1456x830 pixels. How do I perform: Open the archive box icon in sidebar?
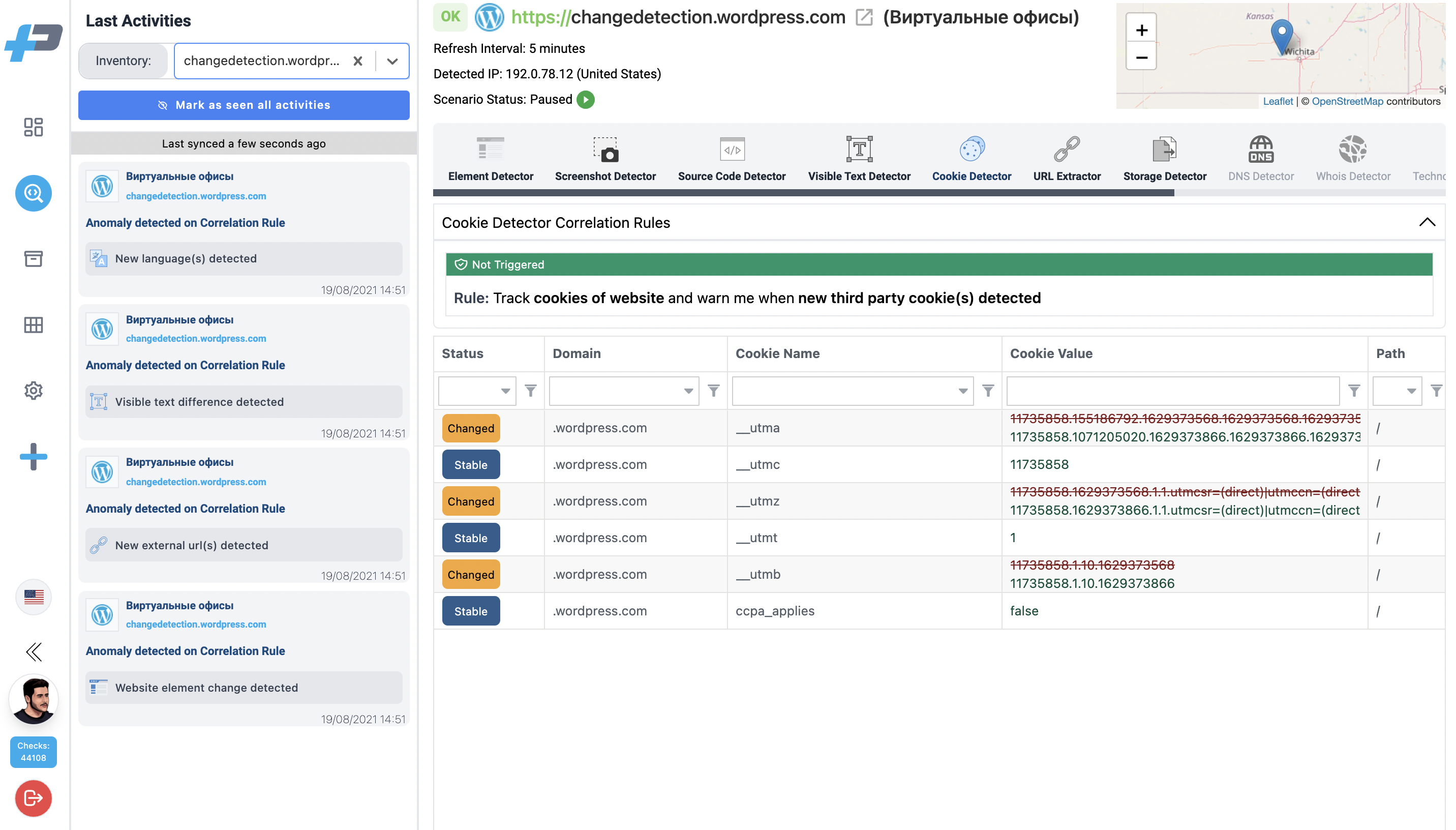pos(33,258)
